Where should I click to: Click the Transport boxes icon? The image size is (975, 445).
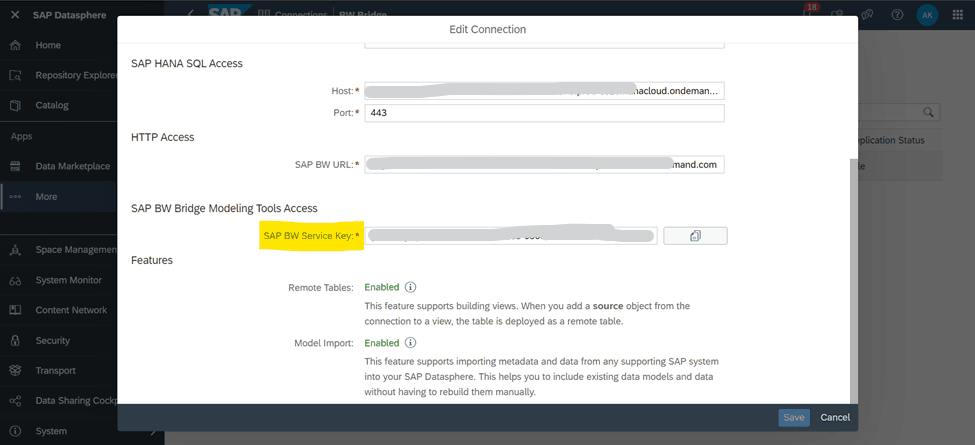coord(16,370)
